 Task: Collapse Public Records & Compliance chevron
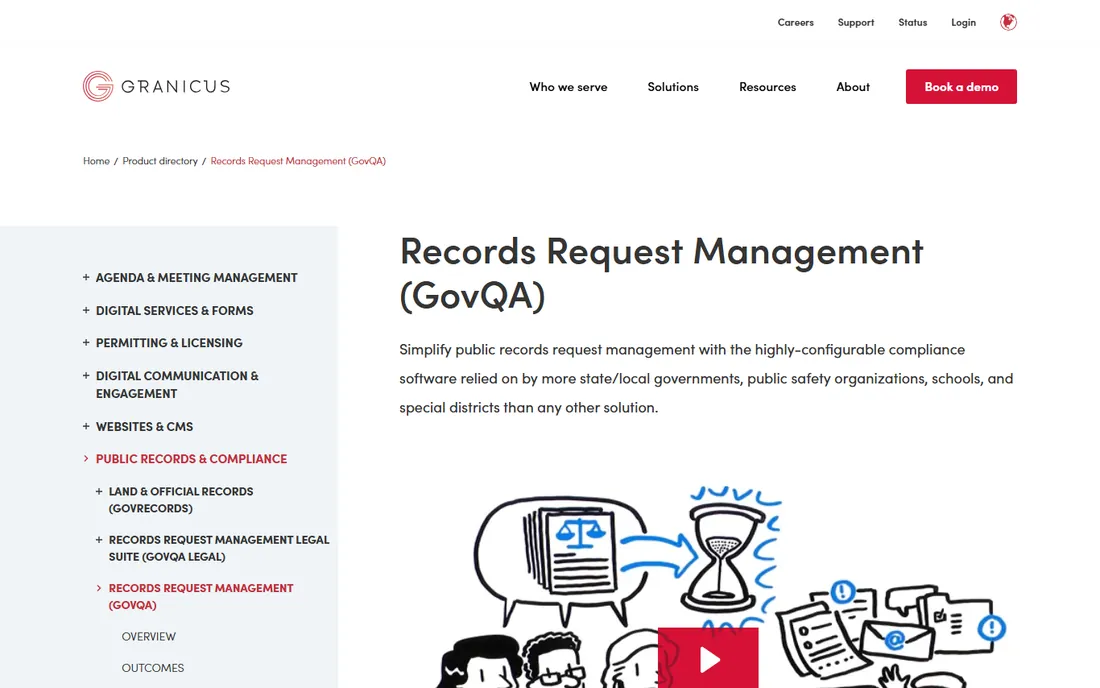tap(86, 458)
